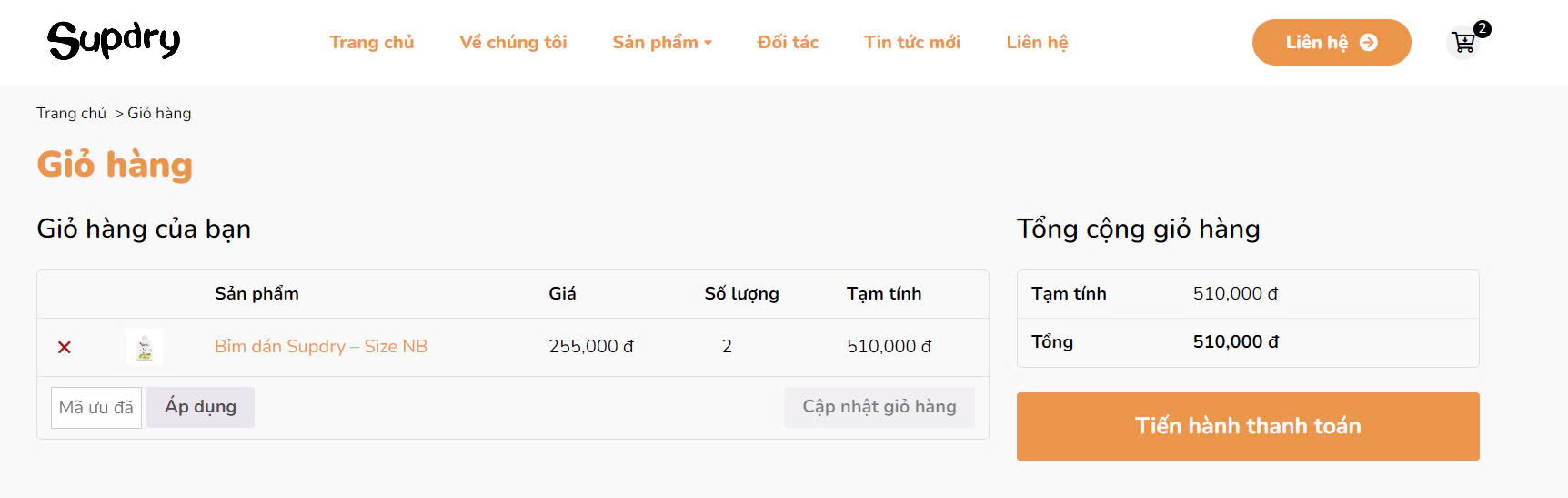Screen dimensions: 1568x498
Task: Click the quantity field showing 2
Action: 727,347
